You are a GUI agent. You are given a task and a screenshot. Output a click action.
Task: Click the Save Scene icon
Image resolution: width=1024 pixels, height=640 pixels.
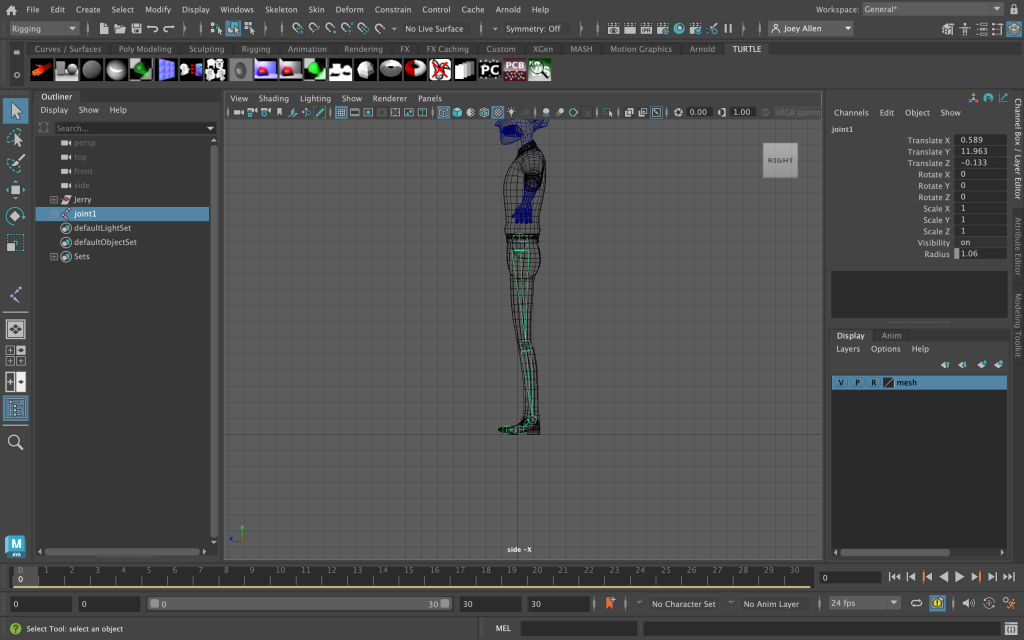click(x=136, y=29)
